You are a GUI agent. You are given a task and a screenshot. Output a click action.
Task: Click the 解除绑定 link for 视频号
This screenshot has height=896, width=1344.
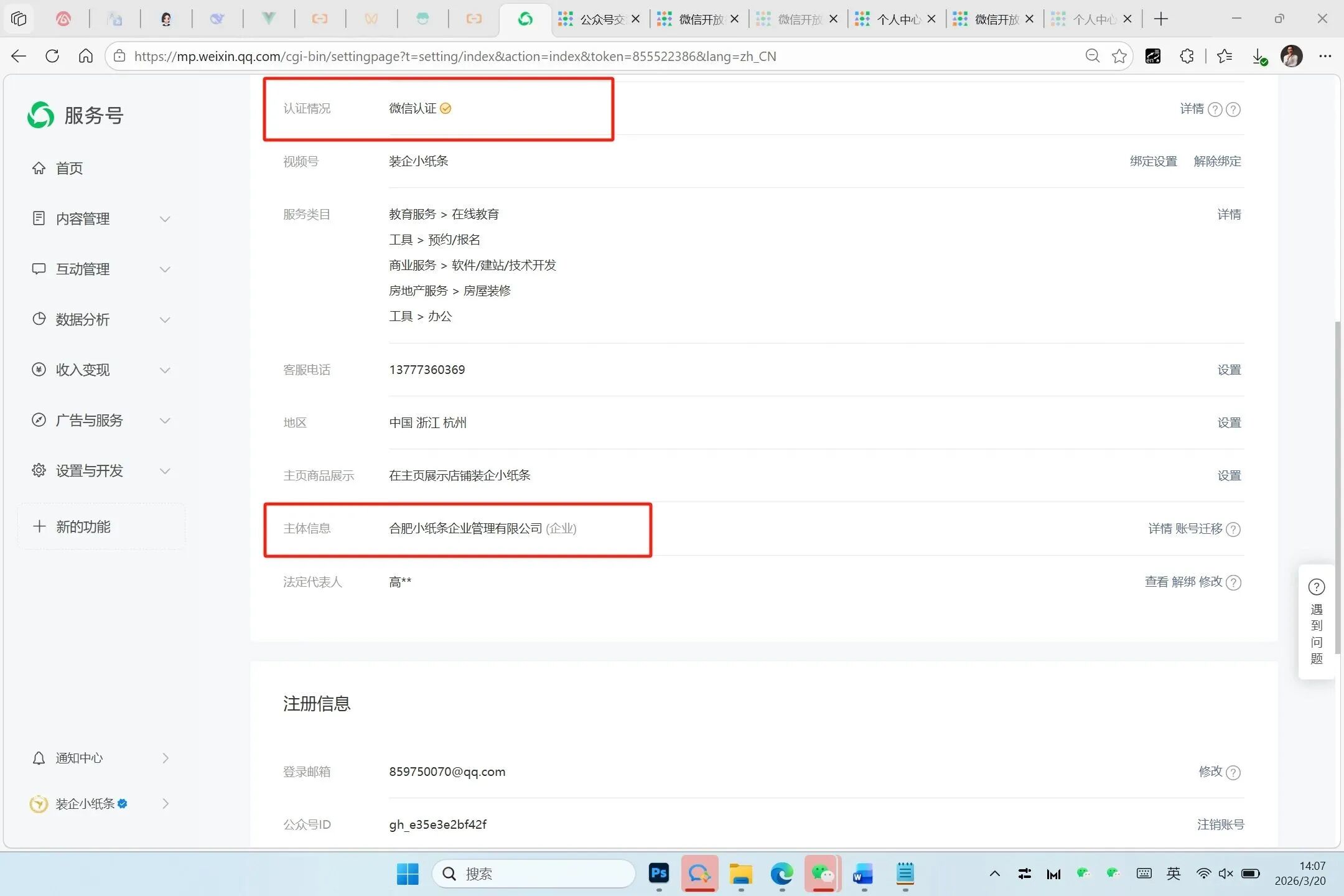[1216, 161]
